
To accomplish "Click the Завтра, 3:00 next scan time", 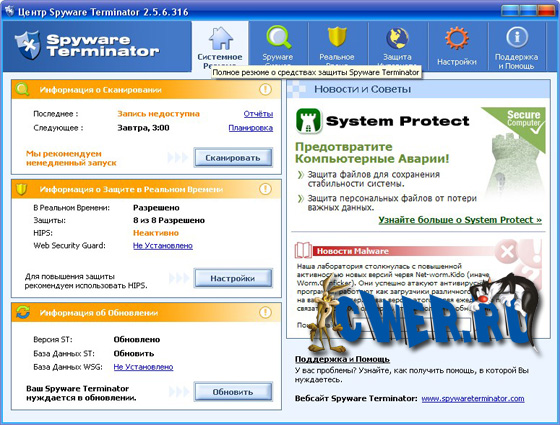I will 143,128.
